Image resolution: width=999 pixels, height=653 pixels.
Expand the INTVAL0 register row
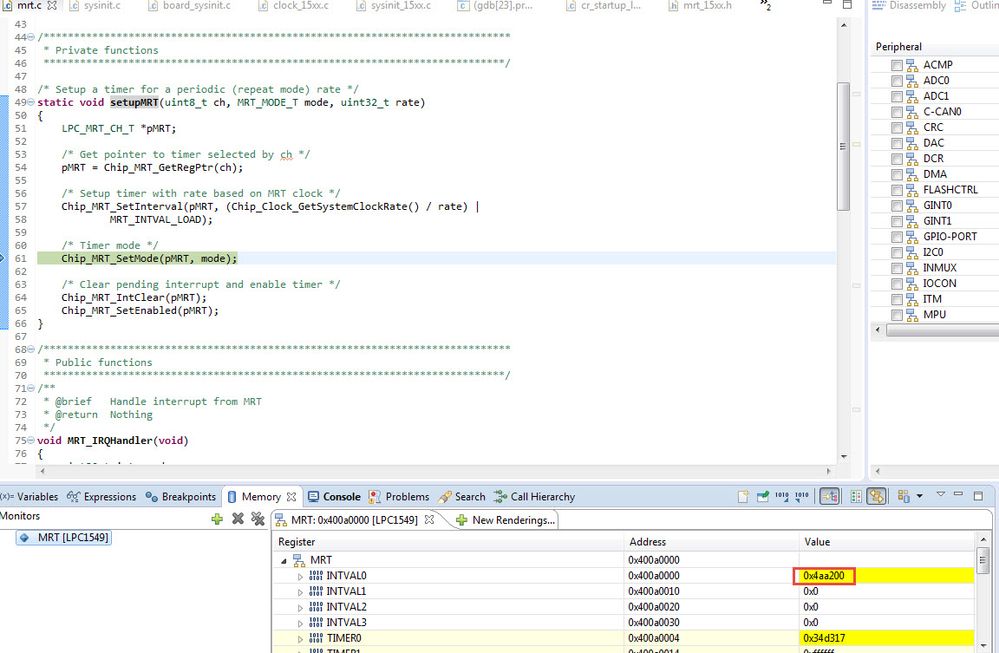(x=300, y=576)
